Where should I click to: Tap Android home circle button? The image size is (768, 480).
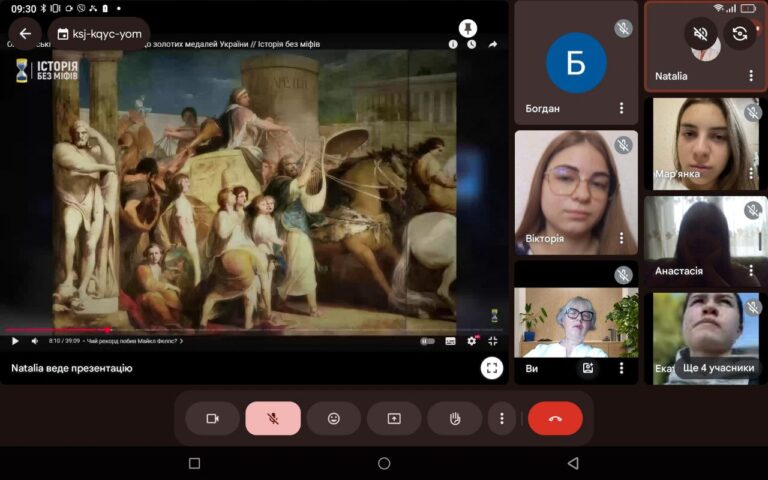click(384, 463)
